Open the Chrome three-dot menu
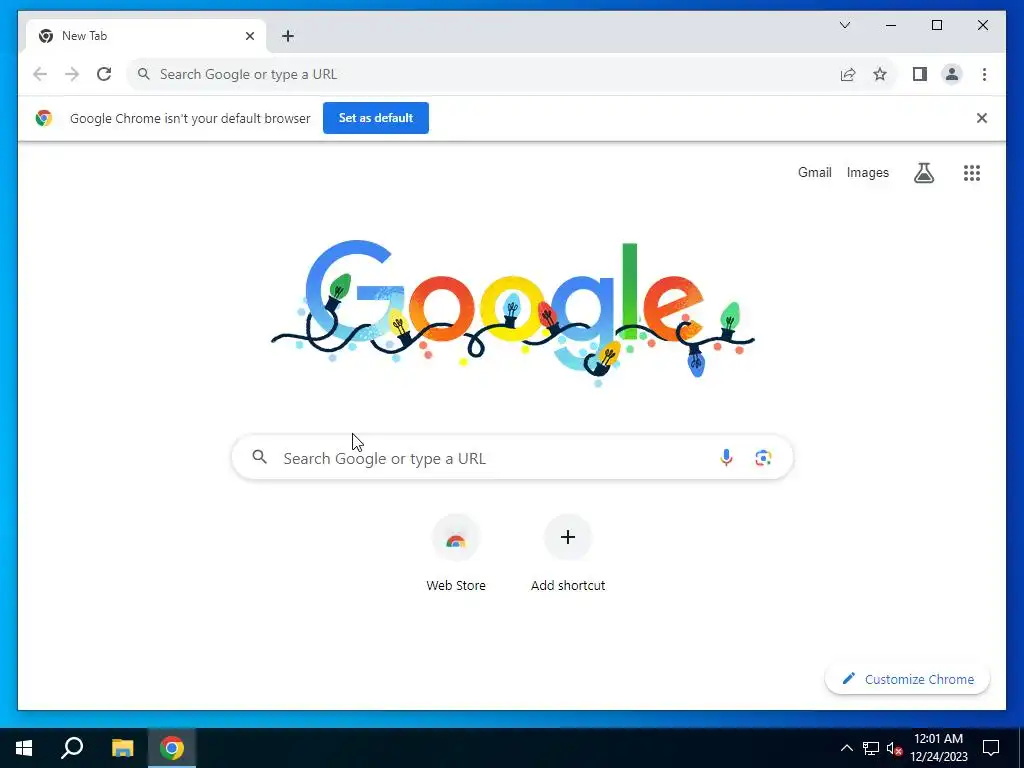 pos(984,74)
